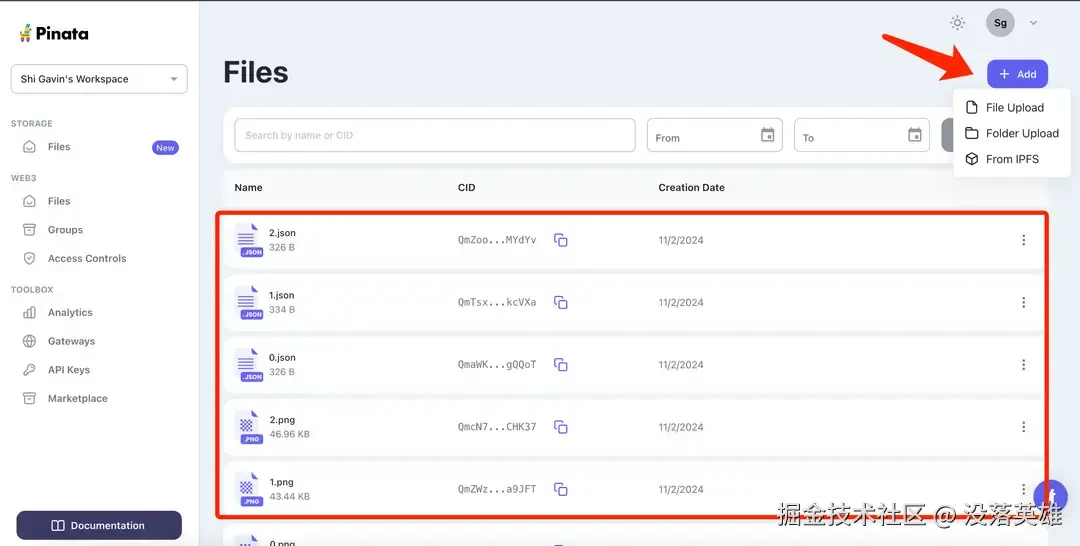1080x546 pixels.
Task: Copy the CID of 1.png
Action: (x=561, y=489)
